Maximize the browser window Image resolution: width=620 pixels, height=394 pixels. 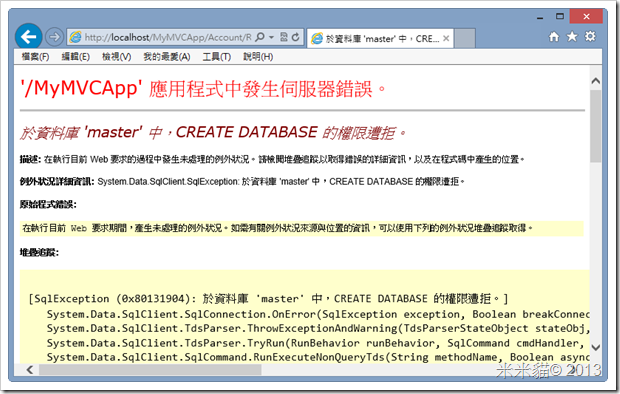point(560,17)
